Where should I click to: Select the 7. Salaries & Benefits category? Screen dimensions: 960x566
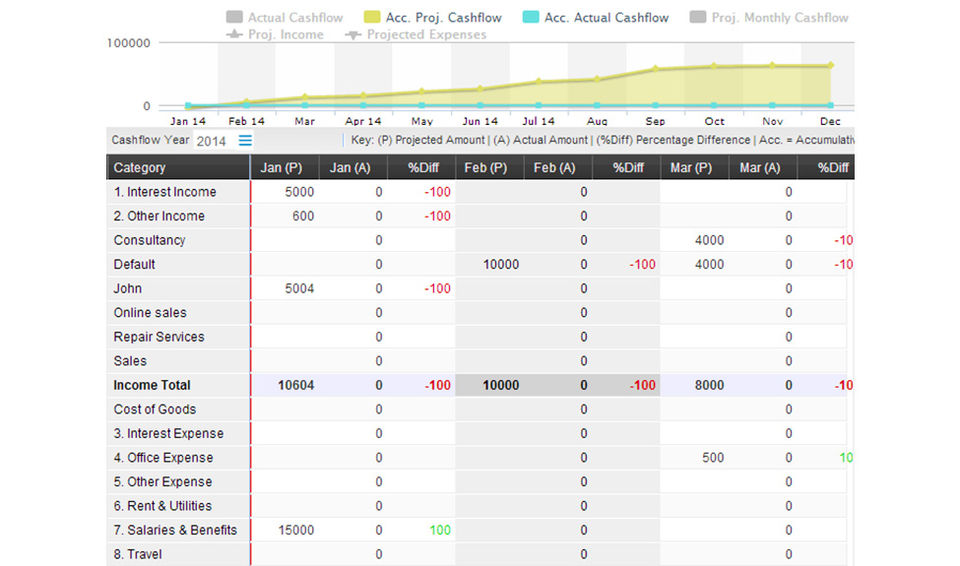(175, 530)
